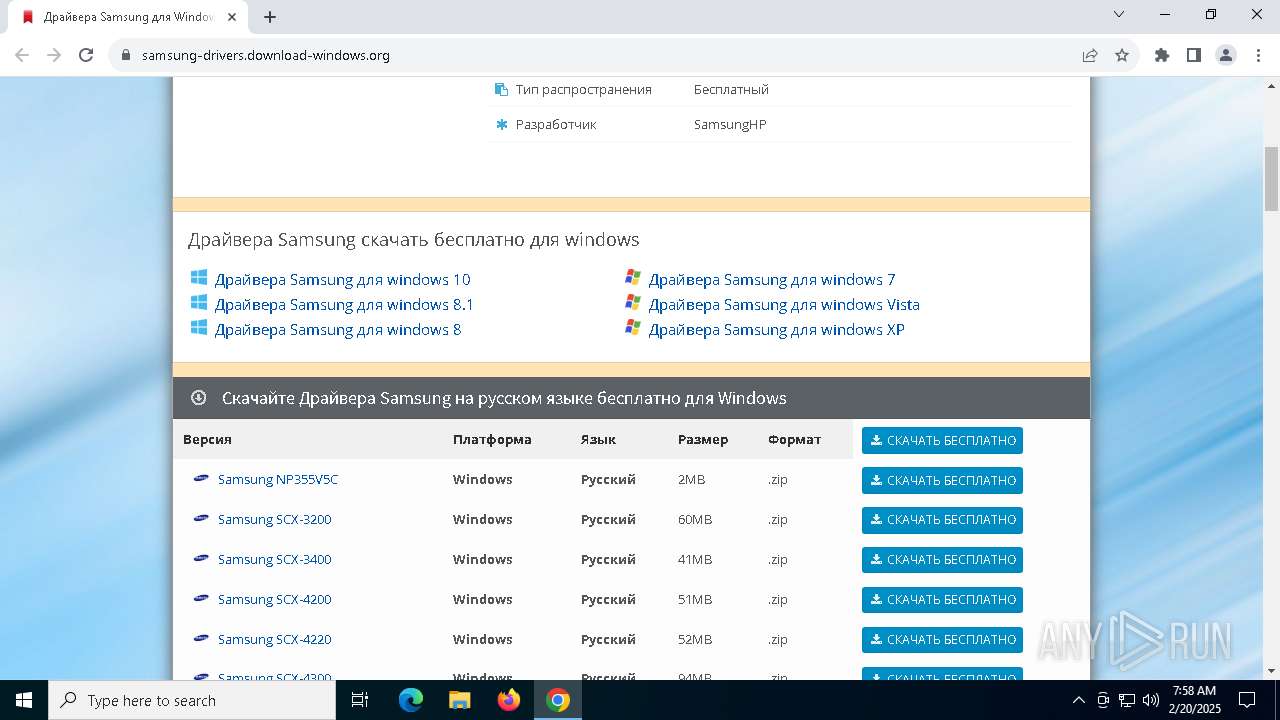Viewport: 1280px width, 720px height.
Task: Click the share page icon
Action: [1090, 55]
